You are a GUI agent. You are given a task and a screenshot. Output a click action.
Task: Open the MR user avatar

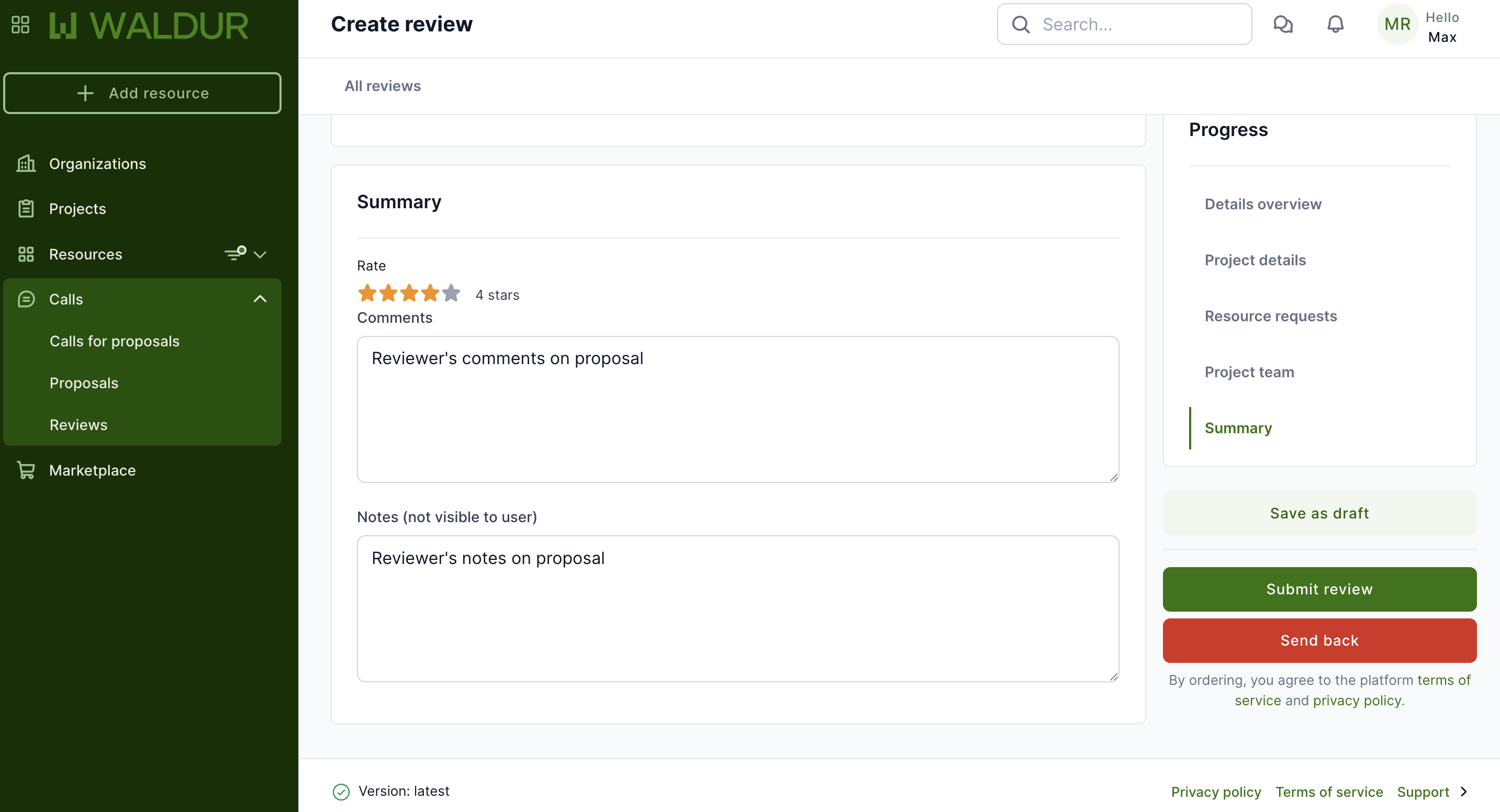1397,25
